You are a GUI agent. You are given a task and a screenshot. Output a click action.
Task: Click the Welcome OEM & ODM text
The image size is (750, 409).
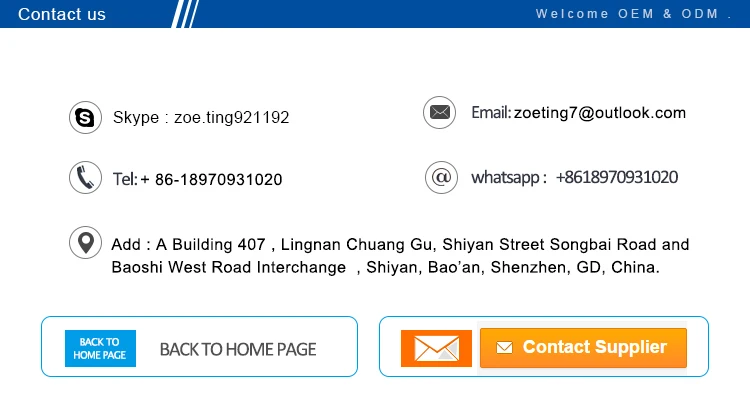click(x=635, y=14)
